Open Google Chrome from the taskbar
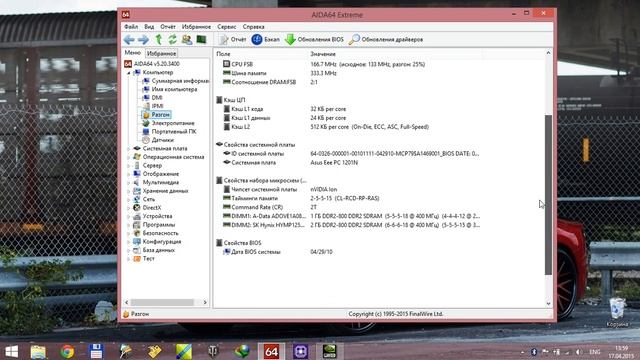Screen dimensions: 640x360 (x=67, y=351)
